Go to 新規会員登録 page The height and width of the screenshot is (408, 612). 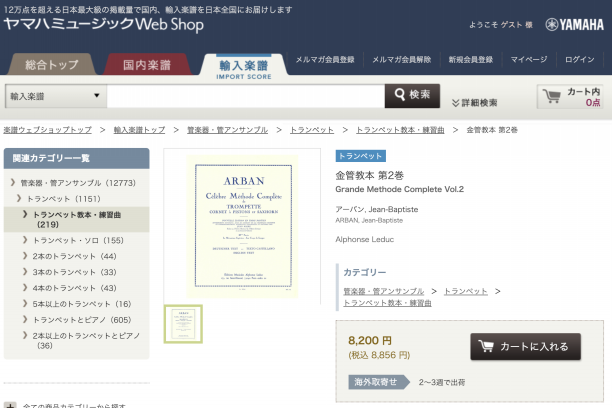(471, 59)
